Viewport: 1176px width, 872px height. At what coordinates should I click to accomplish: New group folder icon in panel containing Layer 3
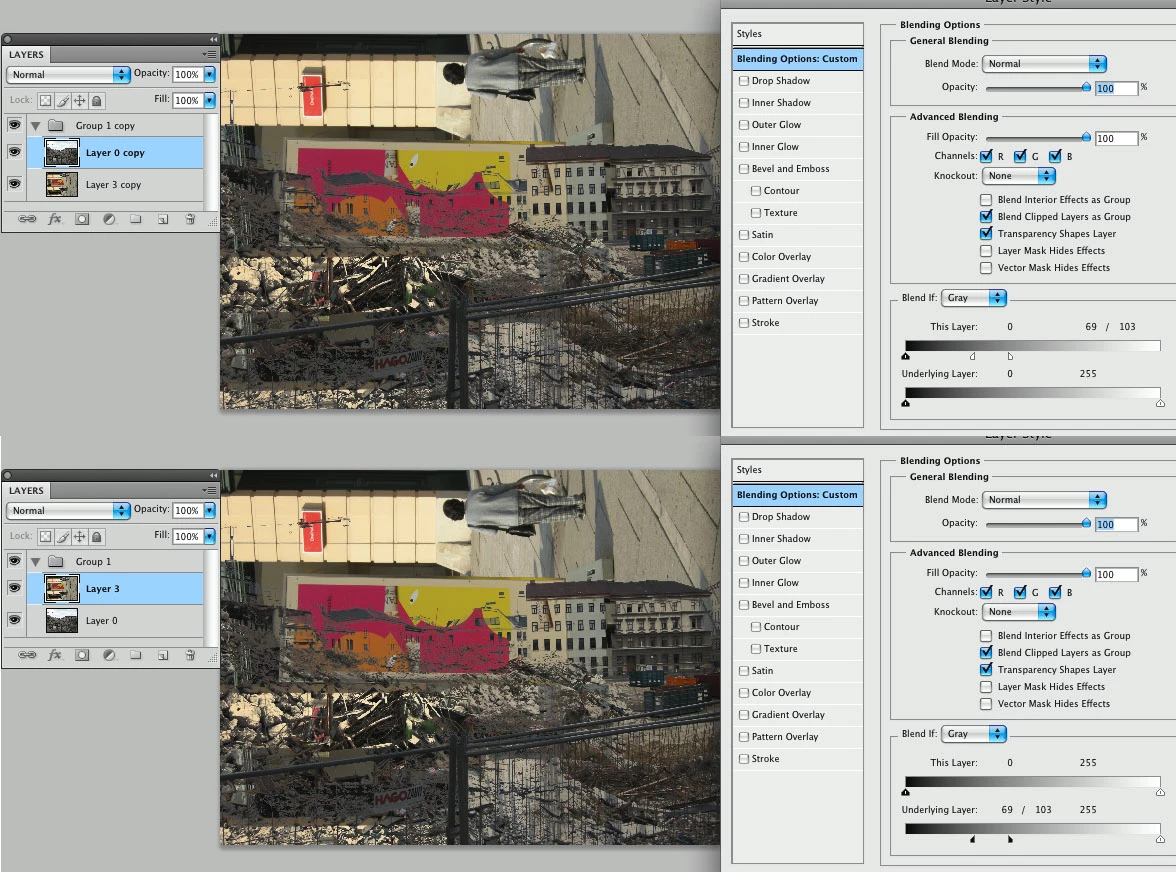[136, 655]
